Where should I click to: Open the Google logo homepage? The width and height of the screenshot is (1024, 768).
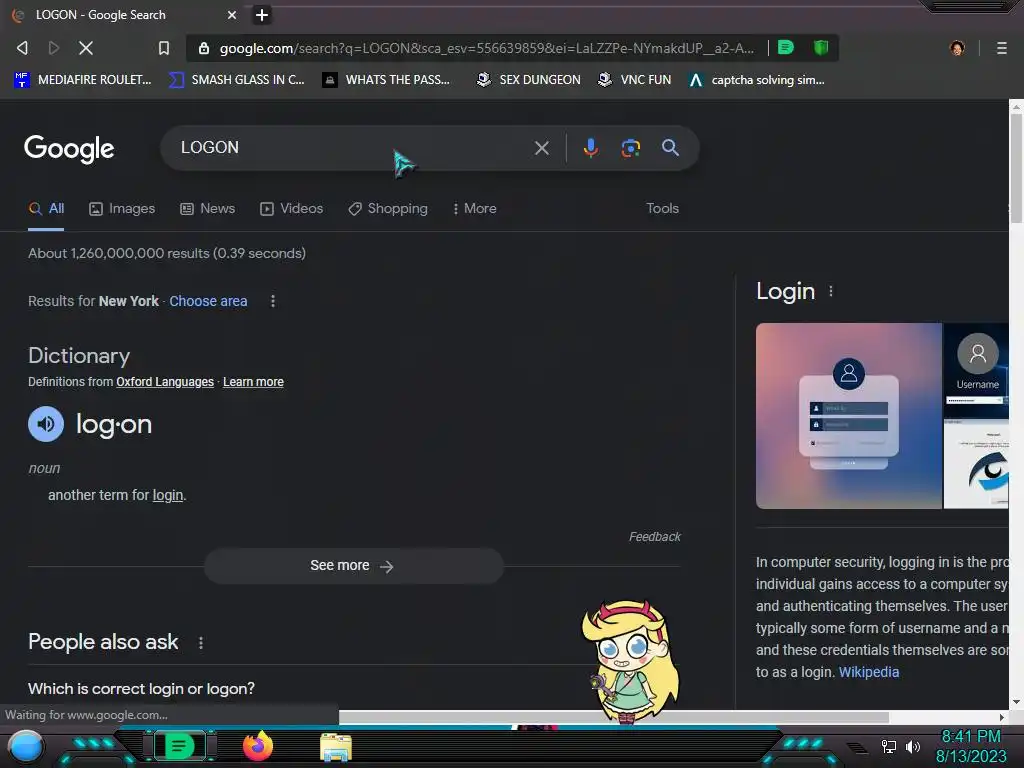click(x=69, y=149)
